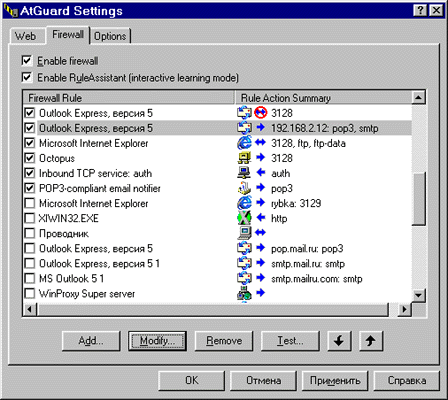
Task: Enable the WinProxy Super server checkbox
Action: (30, 293)
